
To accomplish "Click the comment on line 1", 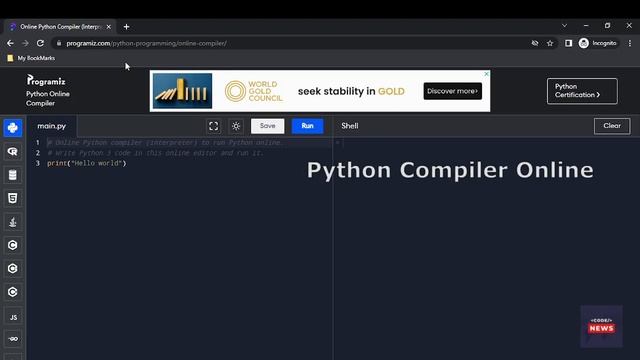I will (x=164, y=143).
